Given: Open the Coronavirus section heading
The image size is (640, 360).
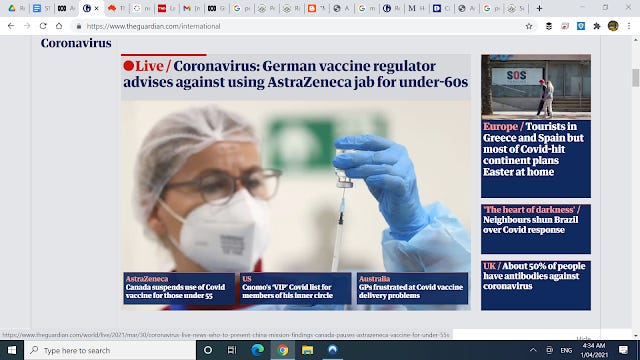Looking at the screenshot, I should click(x=76, y=43).
